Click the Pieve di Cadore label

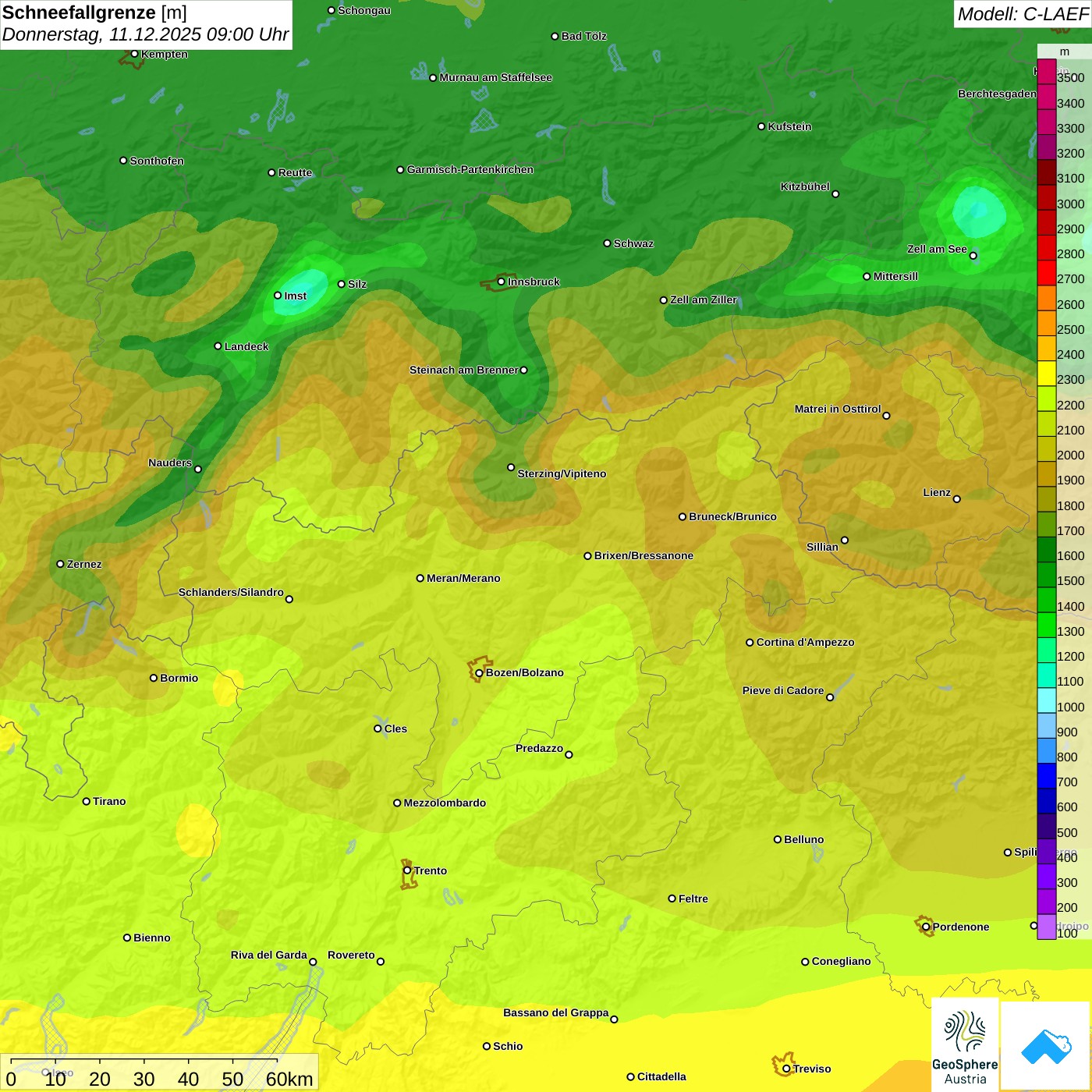[783, 690]
